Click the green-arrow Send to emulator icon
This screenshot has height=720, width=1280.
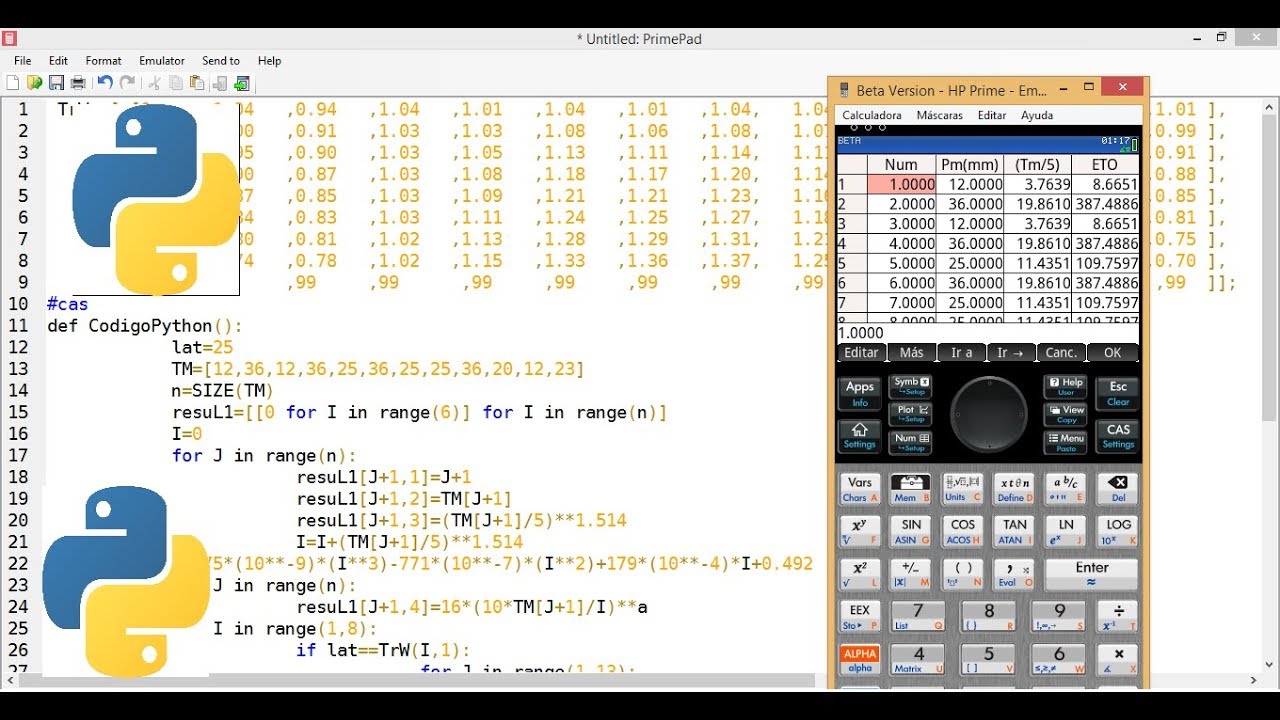241,83
